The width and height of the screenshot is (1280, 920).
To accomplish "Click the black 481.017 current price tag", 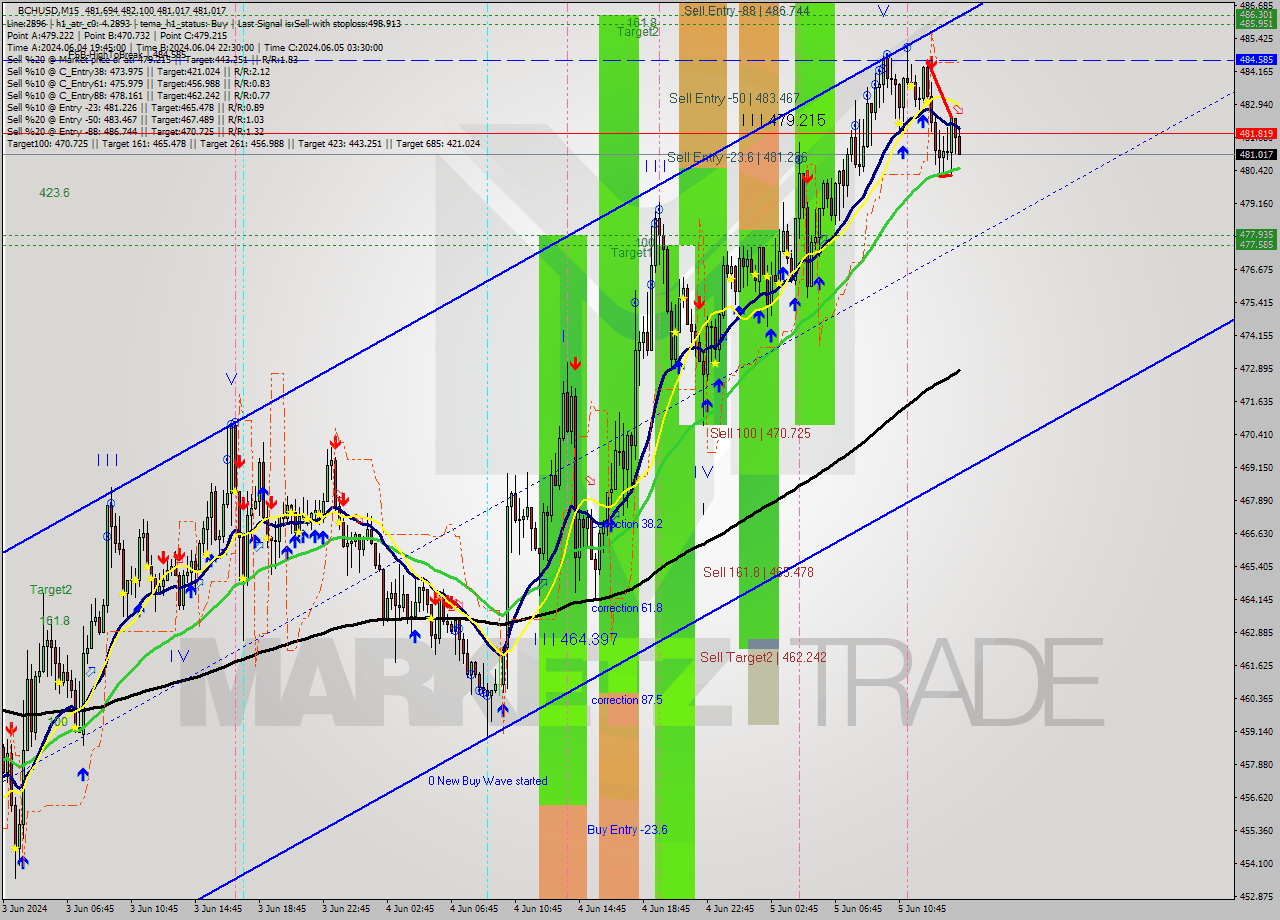I will pos(1257,154).
